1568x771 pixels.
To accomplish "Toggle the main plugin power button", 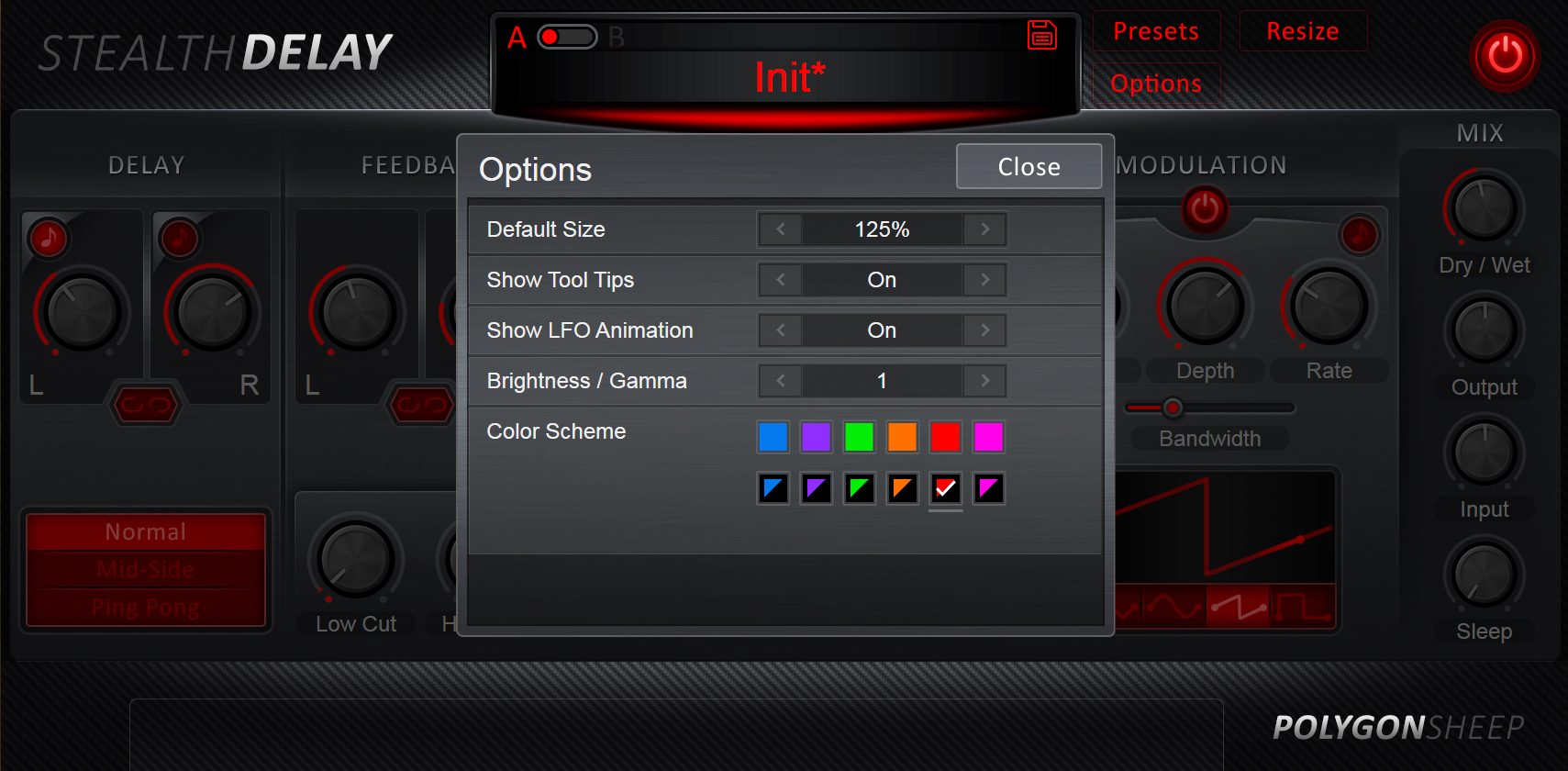I will (1504, 56).
